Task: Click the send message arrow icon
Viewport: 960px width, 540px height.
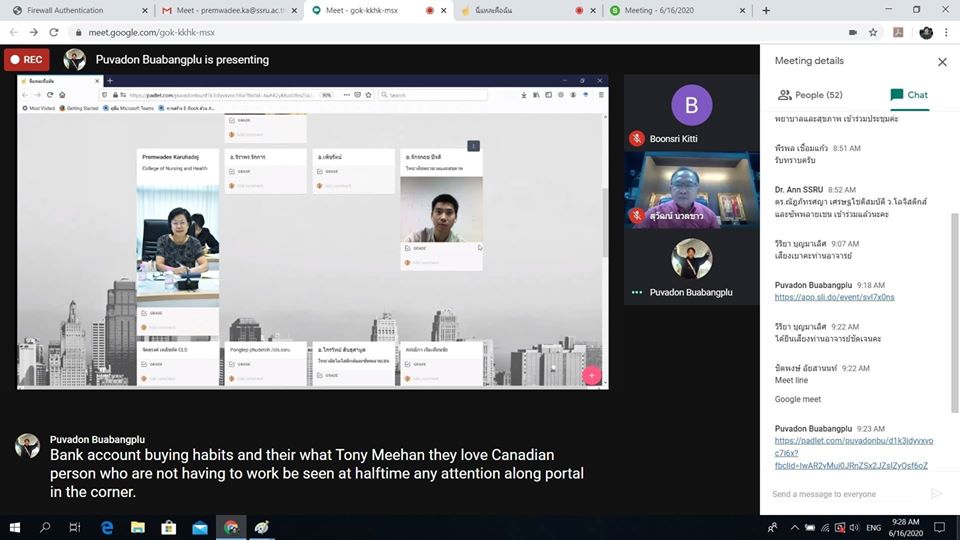Action: point(936,494)
